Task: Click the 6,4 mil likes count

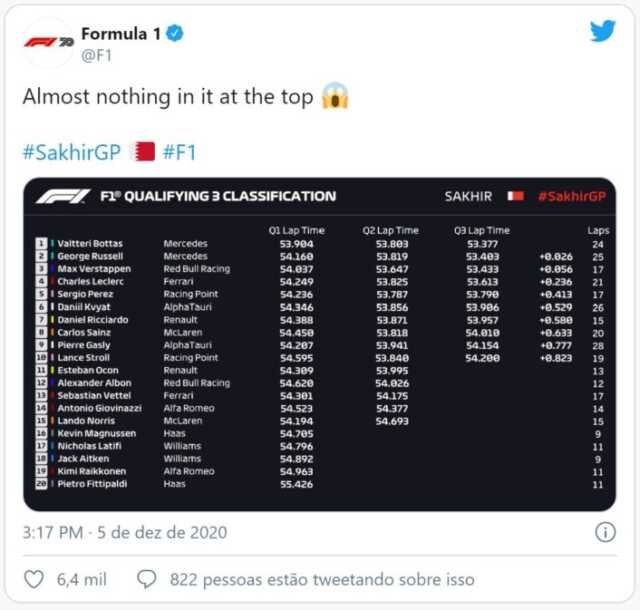Action: click(83, 579)
